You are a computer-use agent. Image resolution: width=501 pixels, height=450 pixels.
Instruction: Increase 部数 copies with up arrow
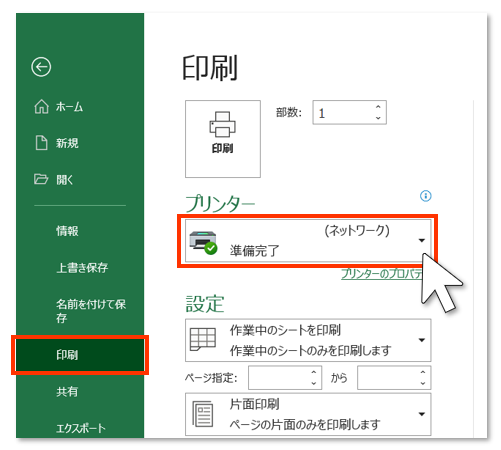(x=378, y=107)
